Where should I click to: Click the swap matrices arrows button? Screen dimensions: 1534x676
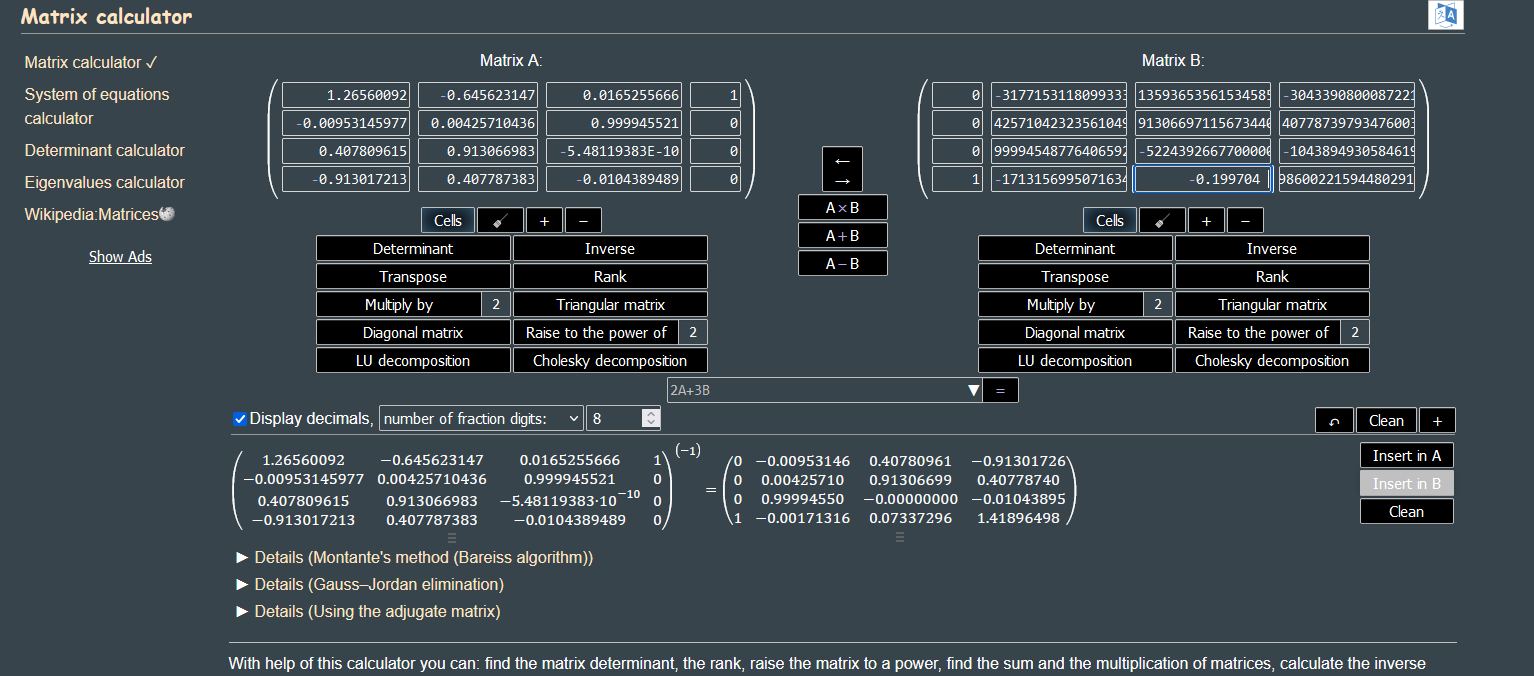842,169
